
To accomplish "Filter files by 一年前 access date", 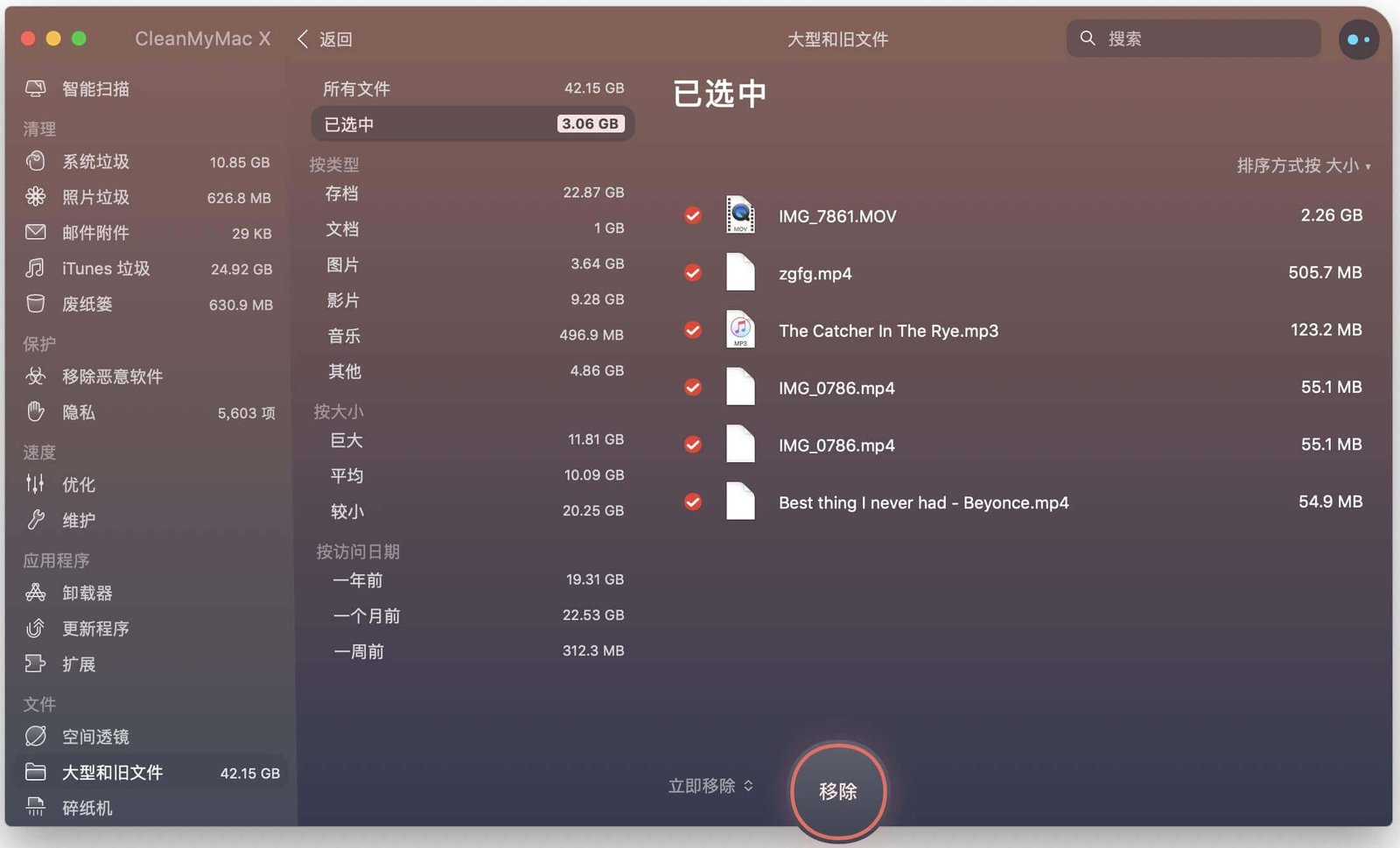I will pyautogui.click(x=472, y=580).
